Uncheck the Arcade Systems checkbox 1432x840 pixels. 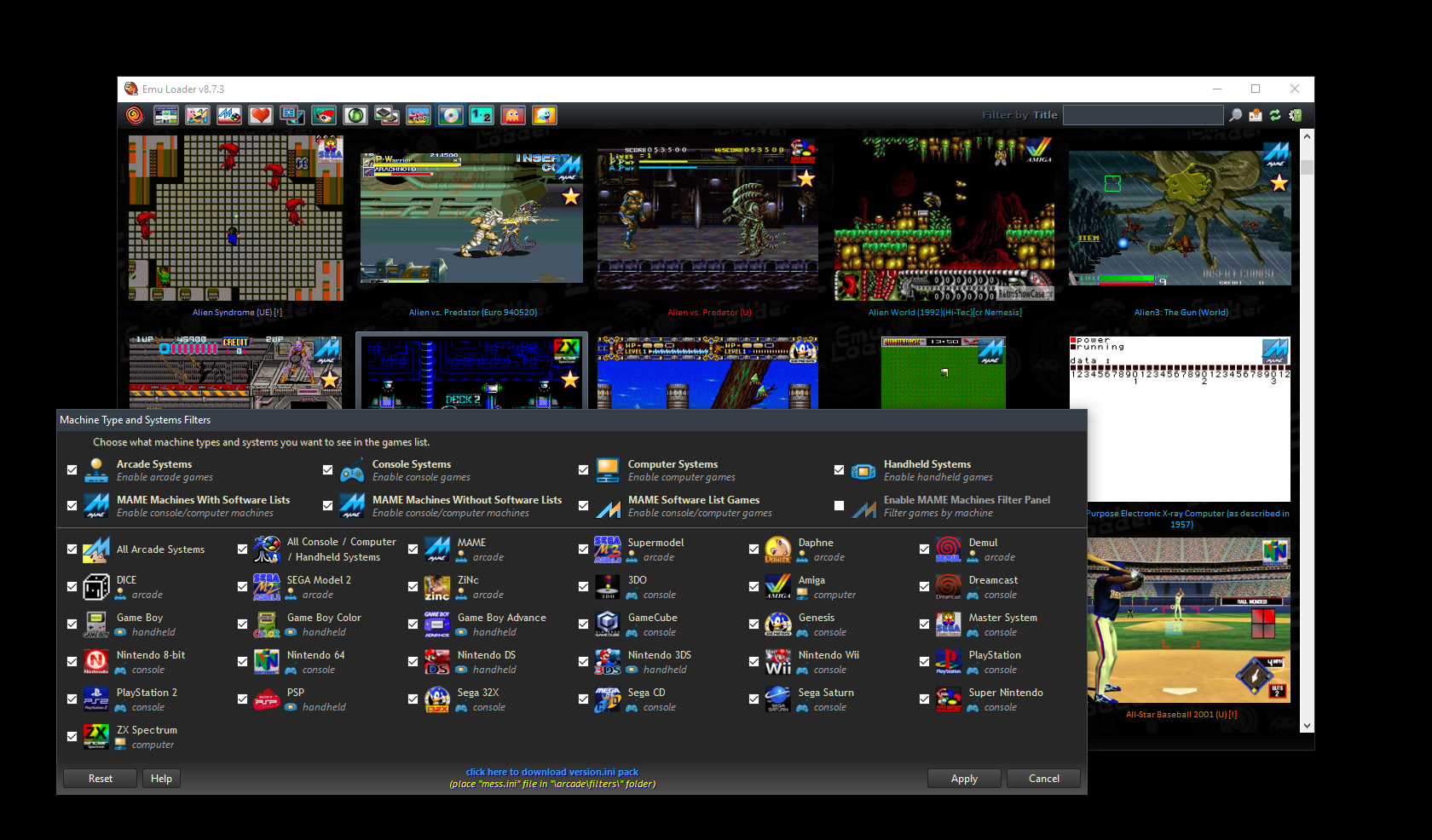click(72, 470)
